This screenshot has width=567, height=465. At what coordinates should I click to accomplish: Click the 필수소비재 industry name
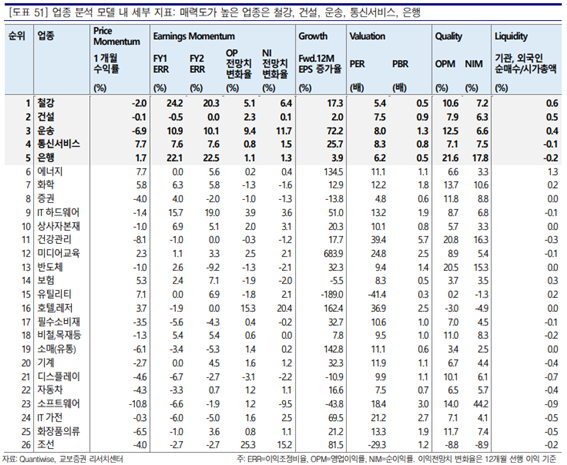tap(59, 321)
